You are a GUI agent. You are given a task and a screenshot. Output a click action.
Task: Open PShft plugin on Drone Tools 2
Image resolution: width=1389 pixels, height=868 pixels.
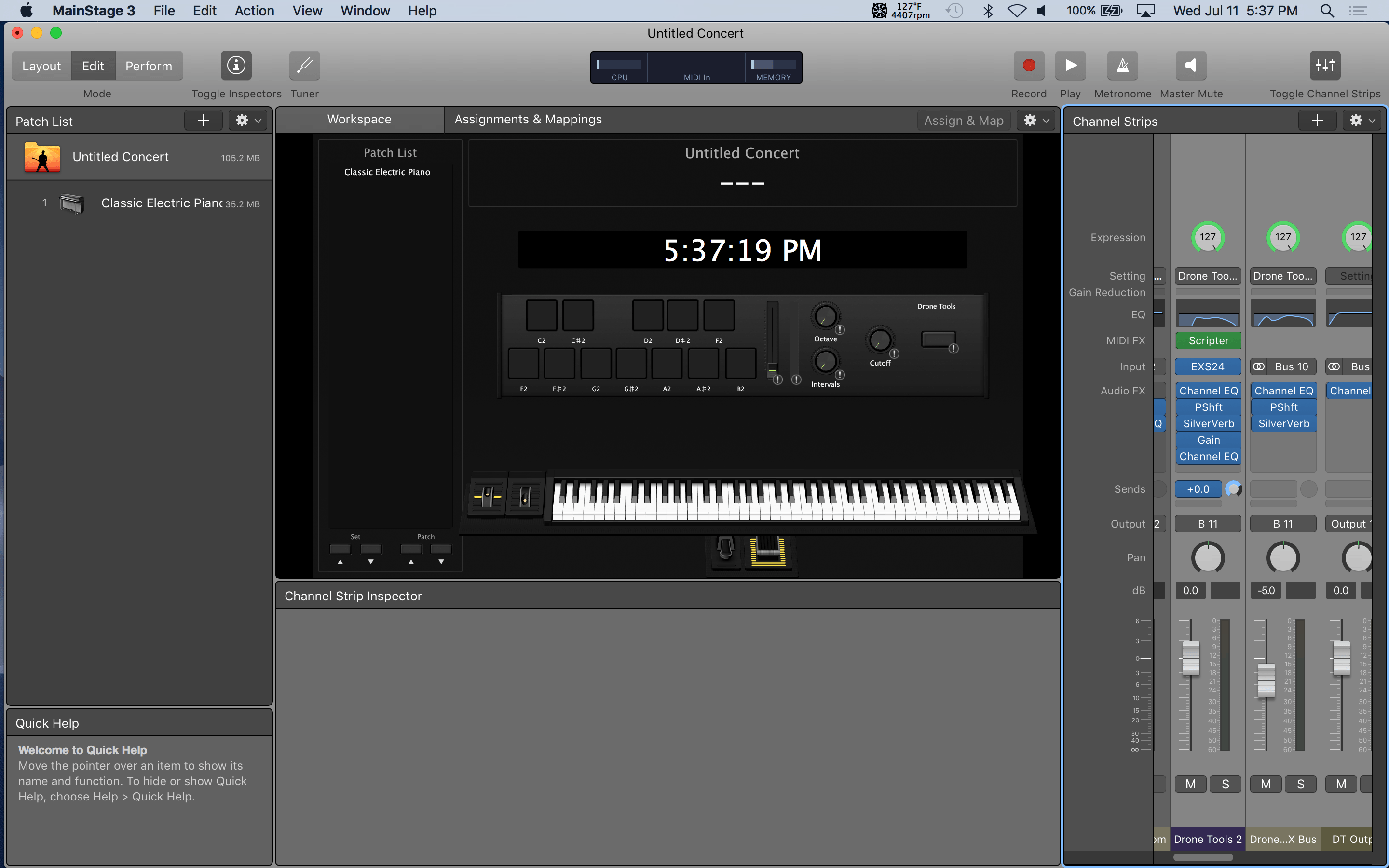click(1208, 407)
